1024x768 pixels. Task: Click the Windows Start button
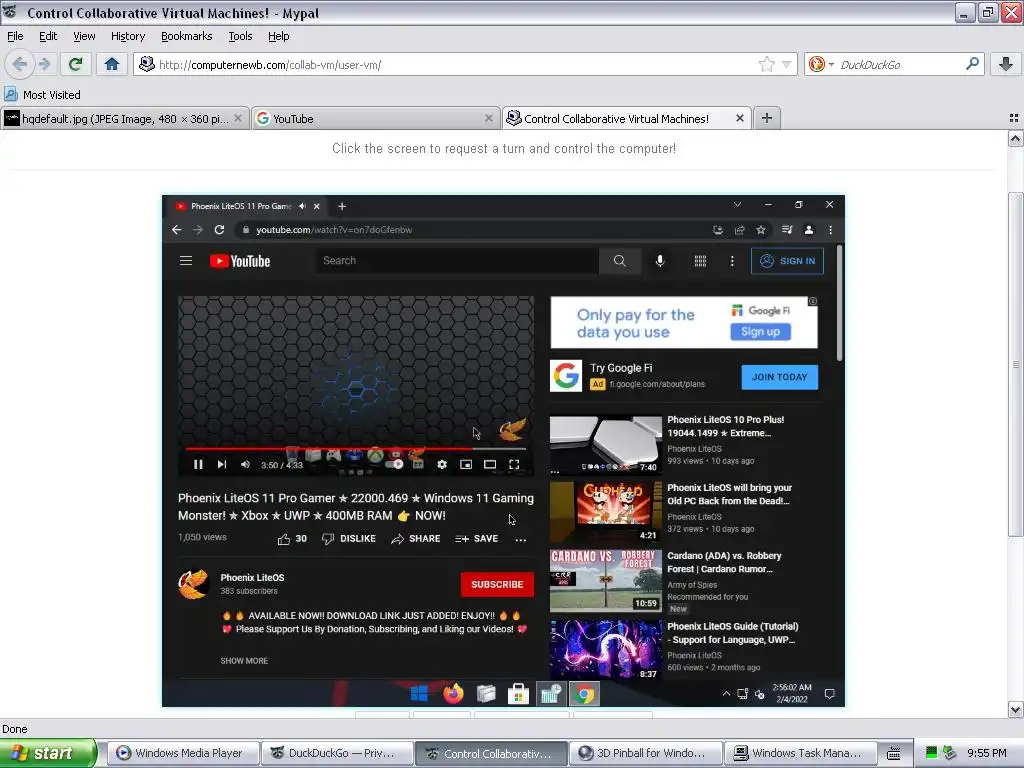point(47,753)
